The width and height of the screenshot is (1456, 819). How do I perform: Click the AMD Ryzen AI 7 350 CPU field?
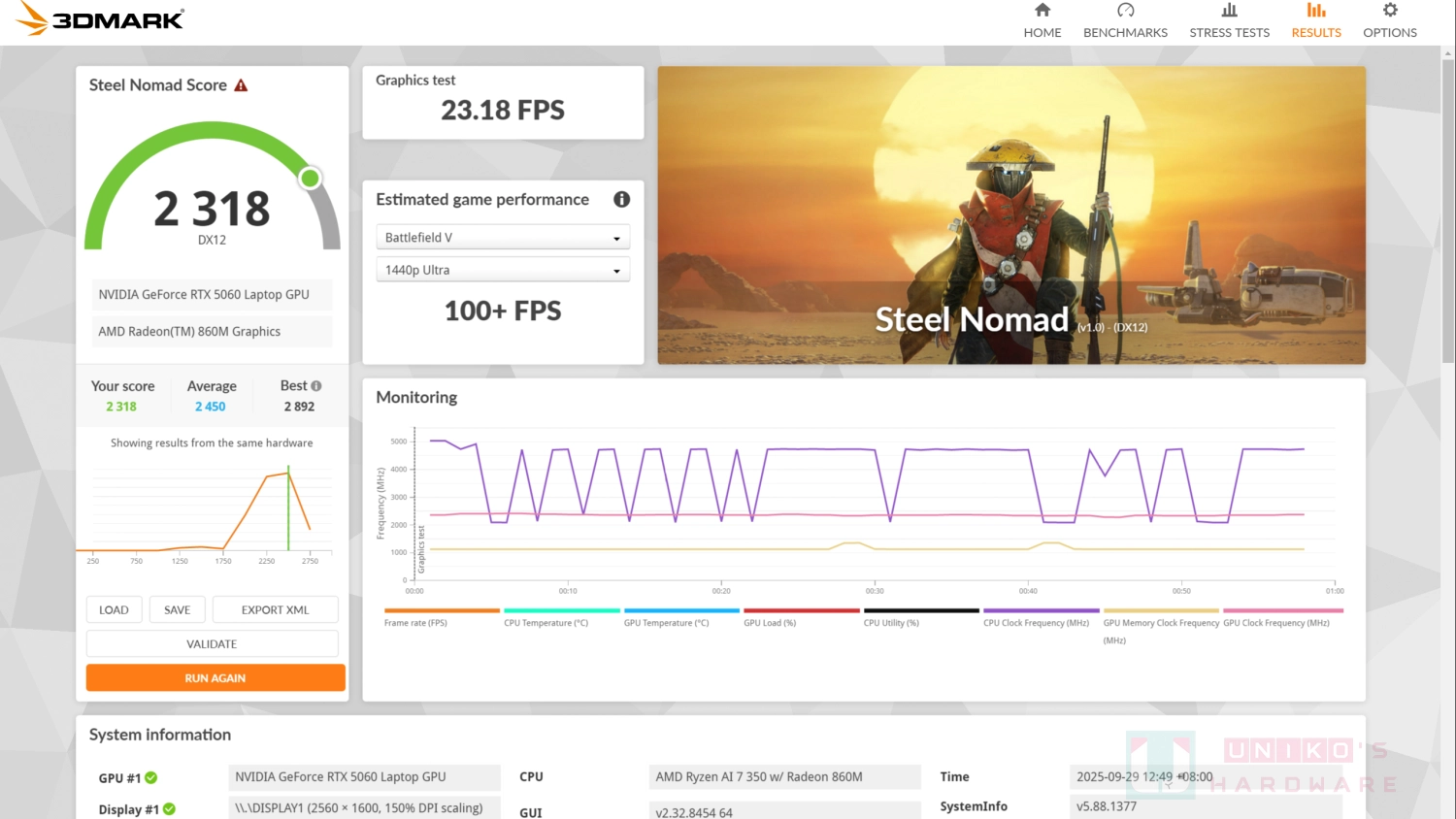[x=785, y=776]
